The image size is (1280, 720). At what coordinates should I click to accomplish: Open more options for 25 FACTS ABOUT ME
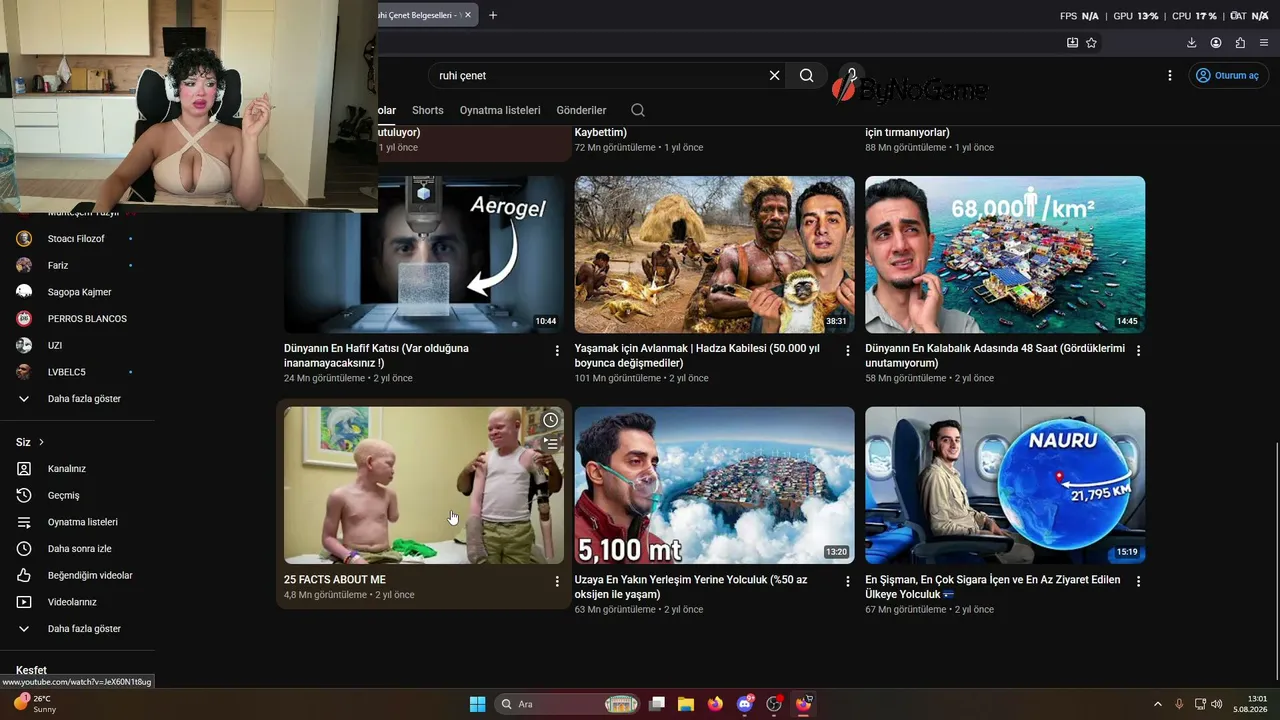pos(557,581)
